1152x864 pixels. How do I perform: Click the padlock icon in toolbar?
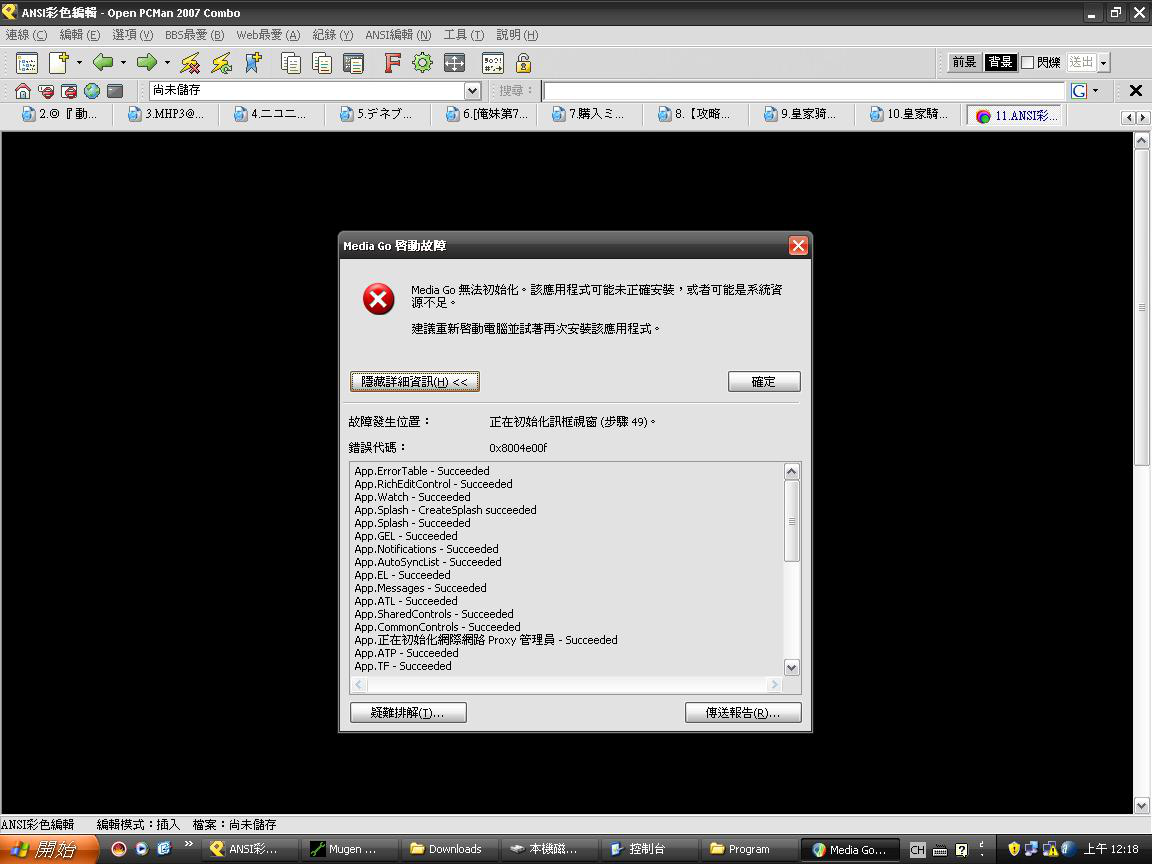tap(523, 63)
